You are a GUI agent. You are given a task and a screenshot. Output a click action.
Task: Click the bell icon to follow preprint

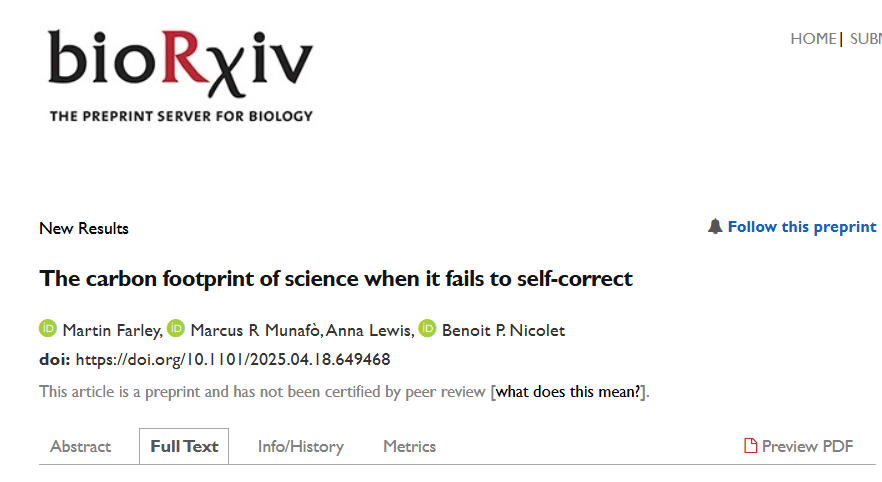(715, 227)
